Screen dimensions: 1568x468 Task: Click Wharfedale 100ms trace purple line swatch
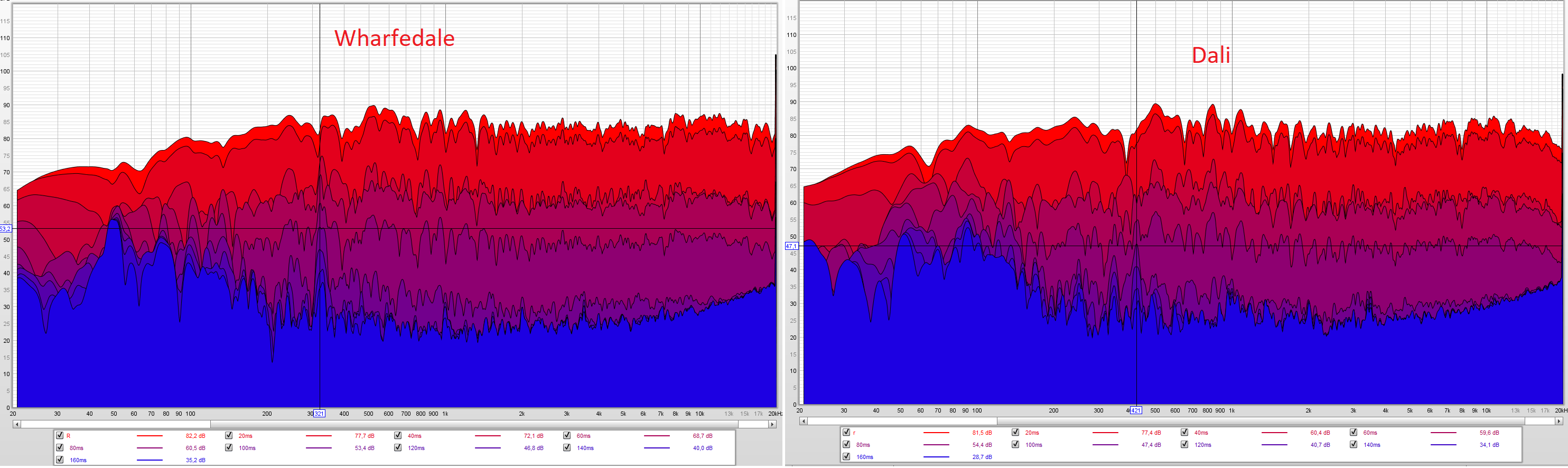319,448
